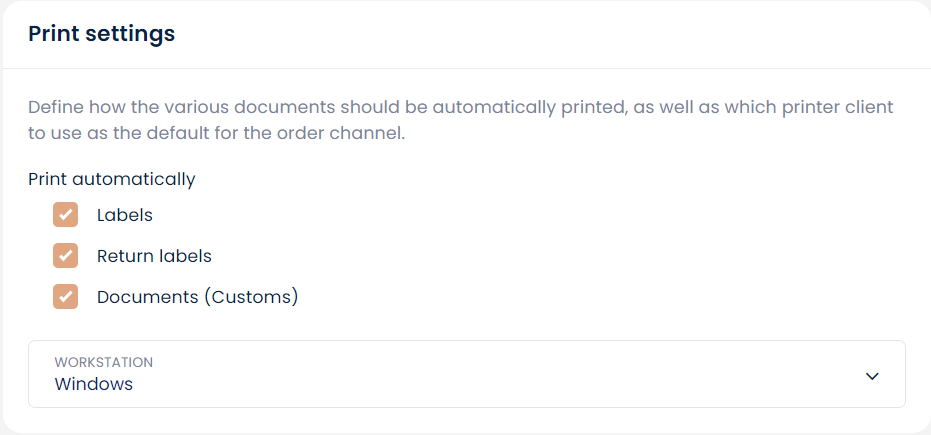Click the "Return labels" option text

154,256
